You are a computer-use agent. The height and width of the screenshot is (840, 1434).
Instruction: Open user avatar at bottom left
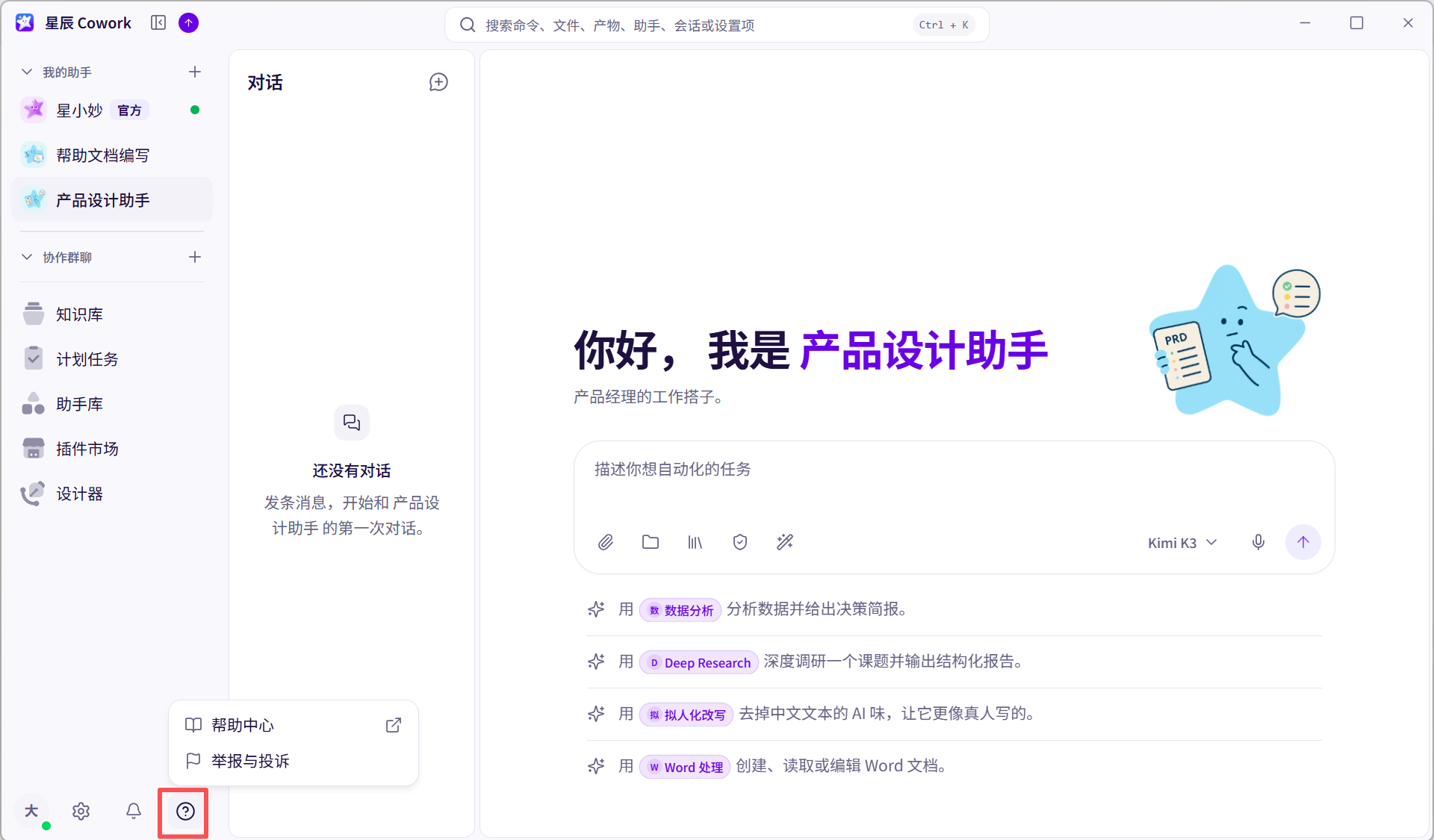[x=31, y=811]
